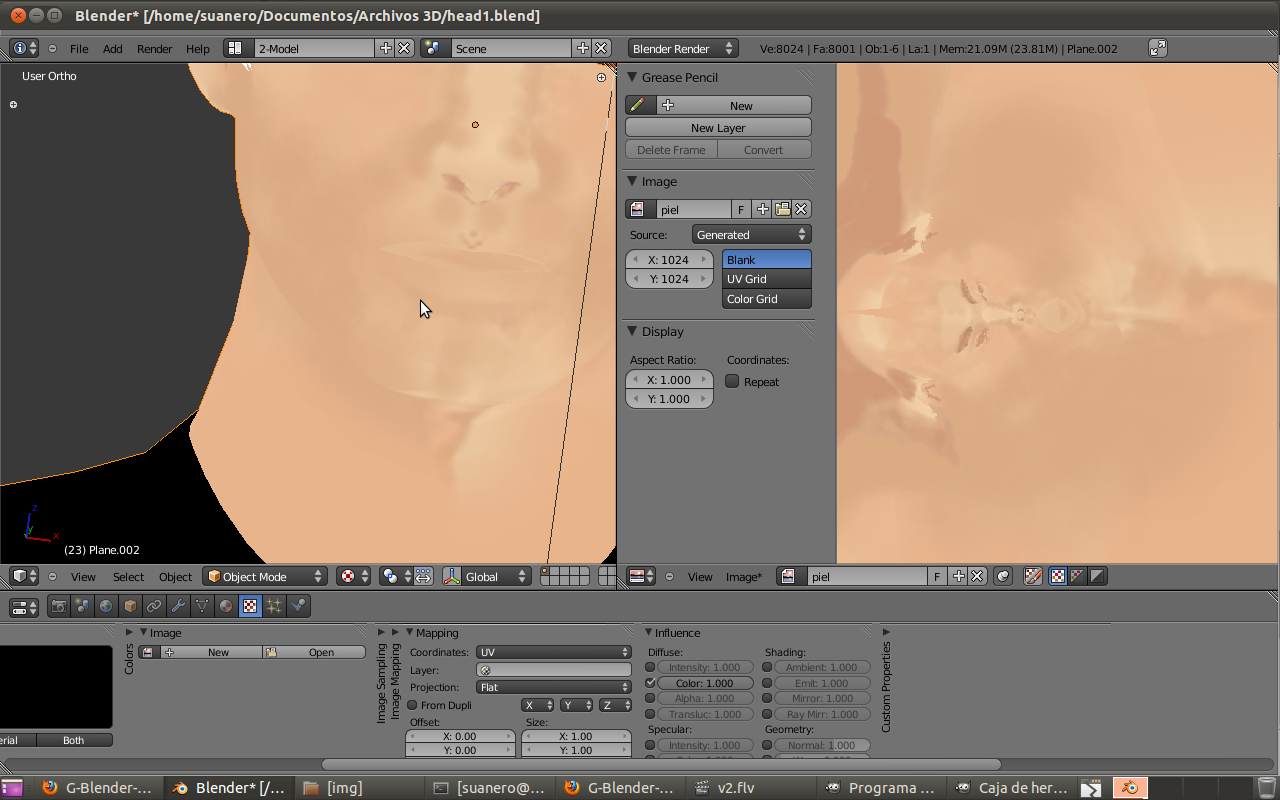Pin the image in UV editor header

point(1003,577)
